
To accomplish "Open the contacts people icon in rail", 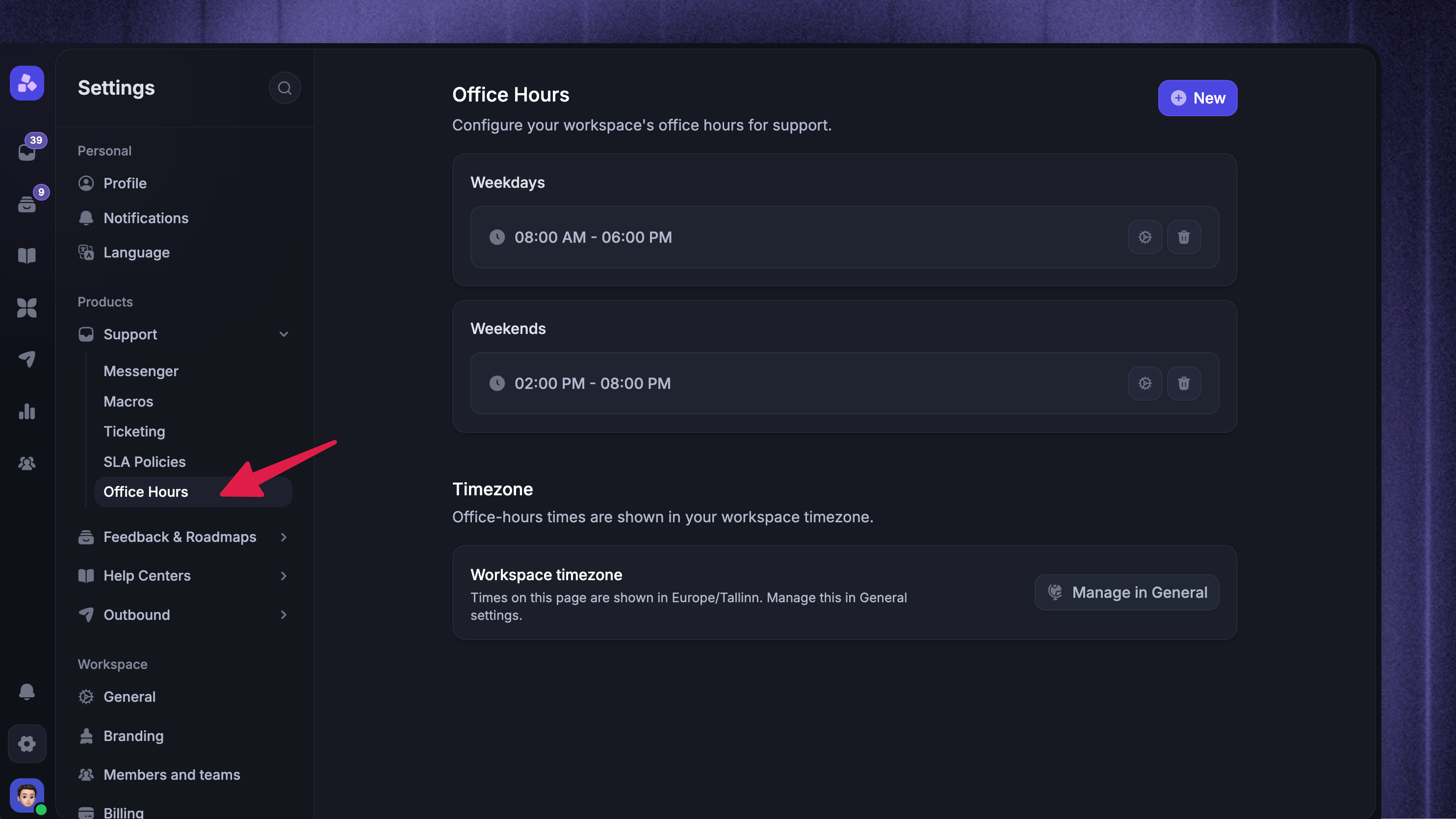I will click(27, 463).
